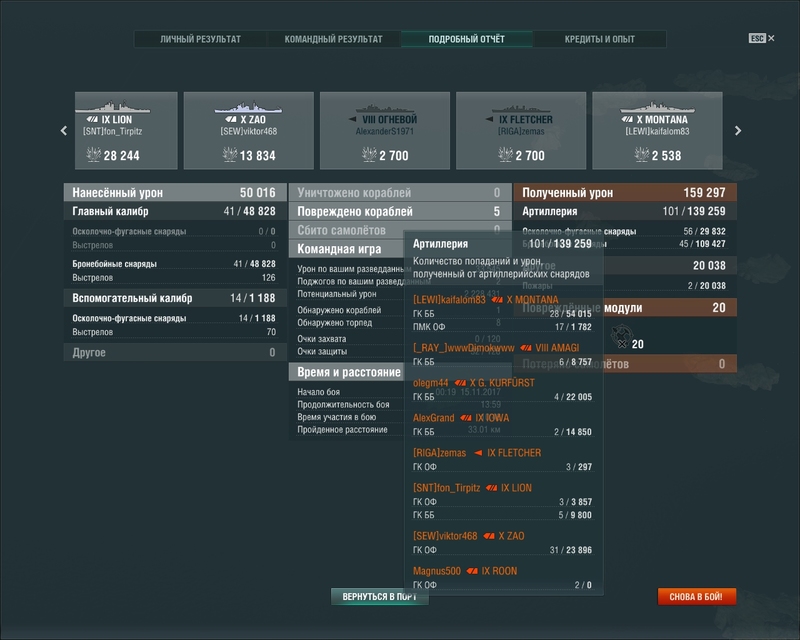The height and width of the screenshot is (640, 800).
Task: Click the ВЕРНУТЬСЯ В ПОРТ button
Action: tap(380, 597)
